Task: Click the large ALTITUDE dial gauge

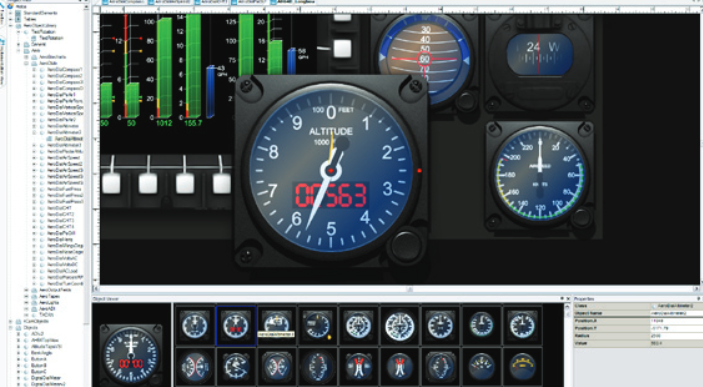Action: (331, 171)
